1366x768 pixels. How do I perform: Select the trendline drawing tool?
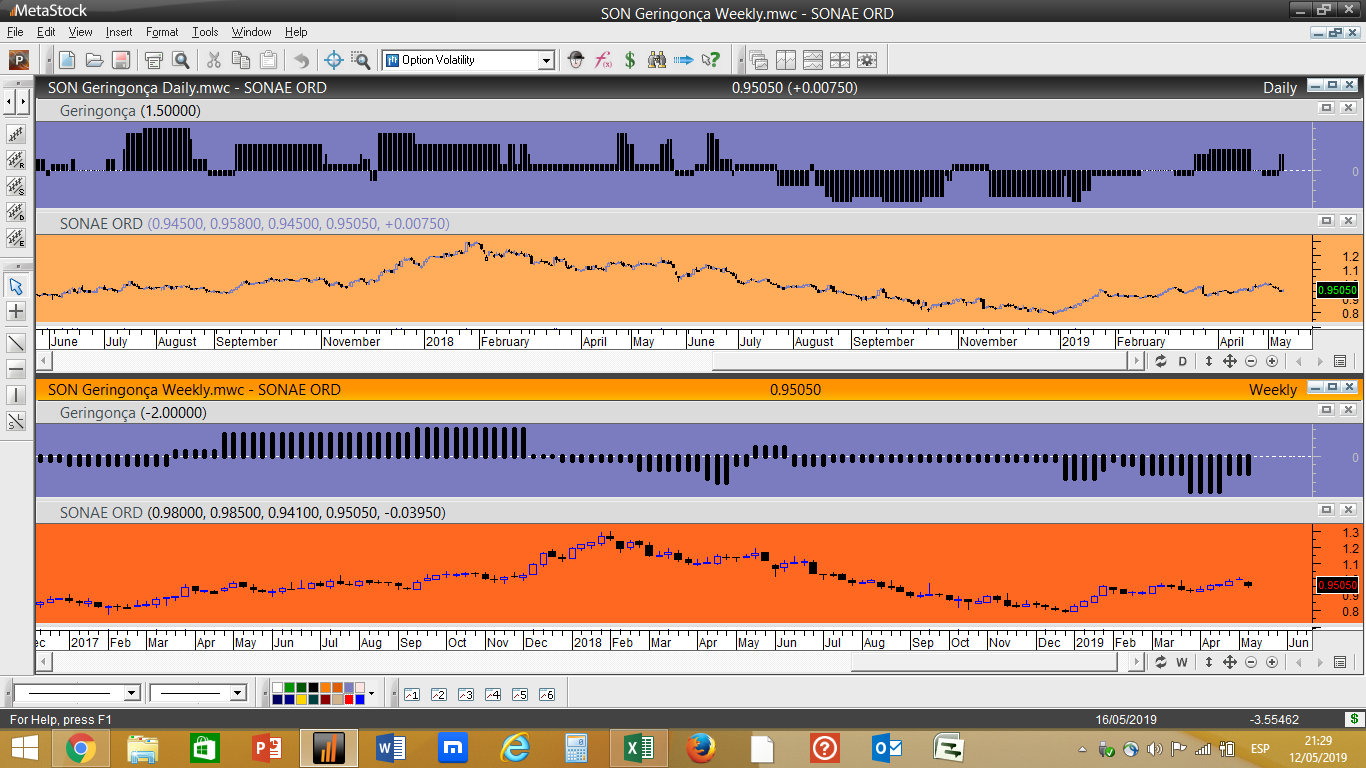[x=16, y=343]
